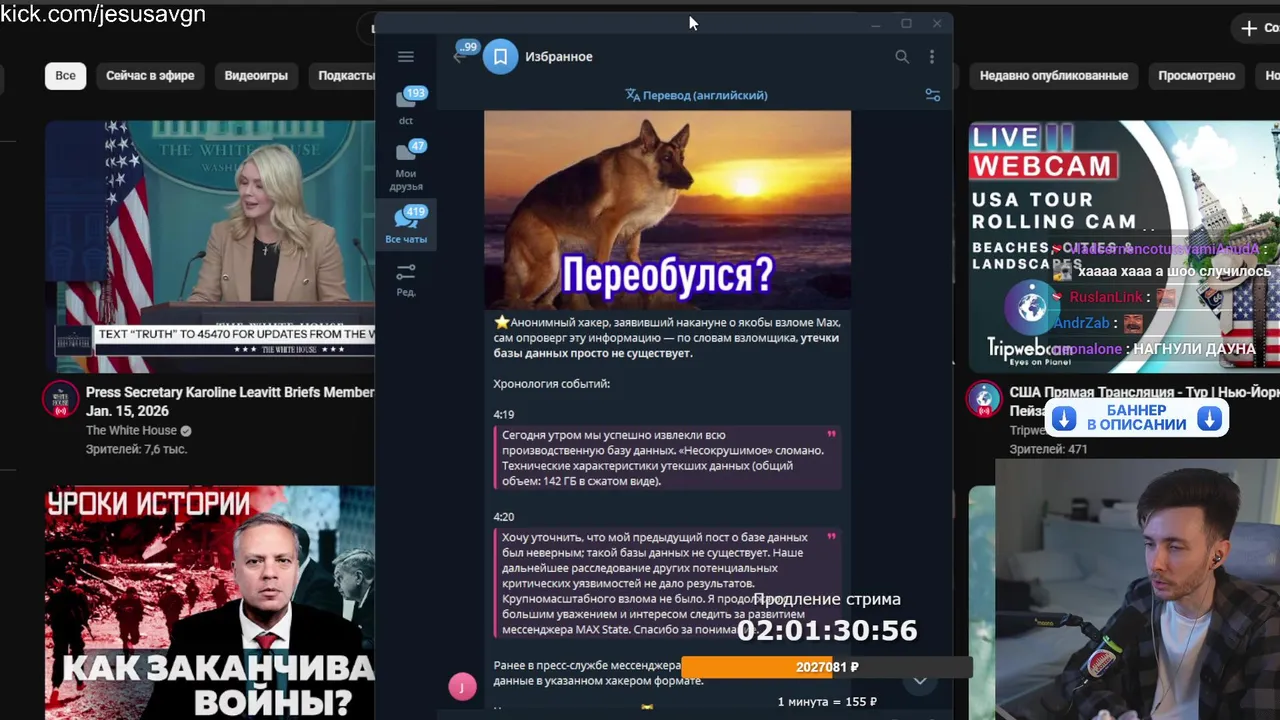Select the dct chat folder
This screenshot has height=720, width=1280.
(406, 106)
